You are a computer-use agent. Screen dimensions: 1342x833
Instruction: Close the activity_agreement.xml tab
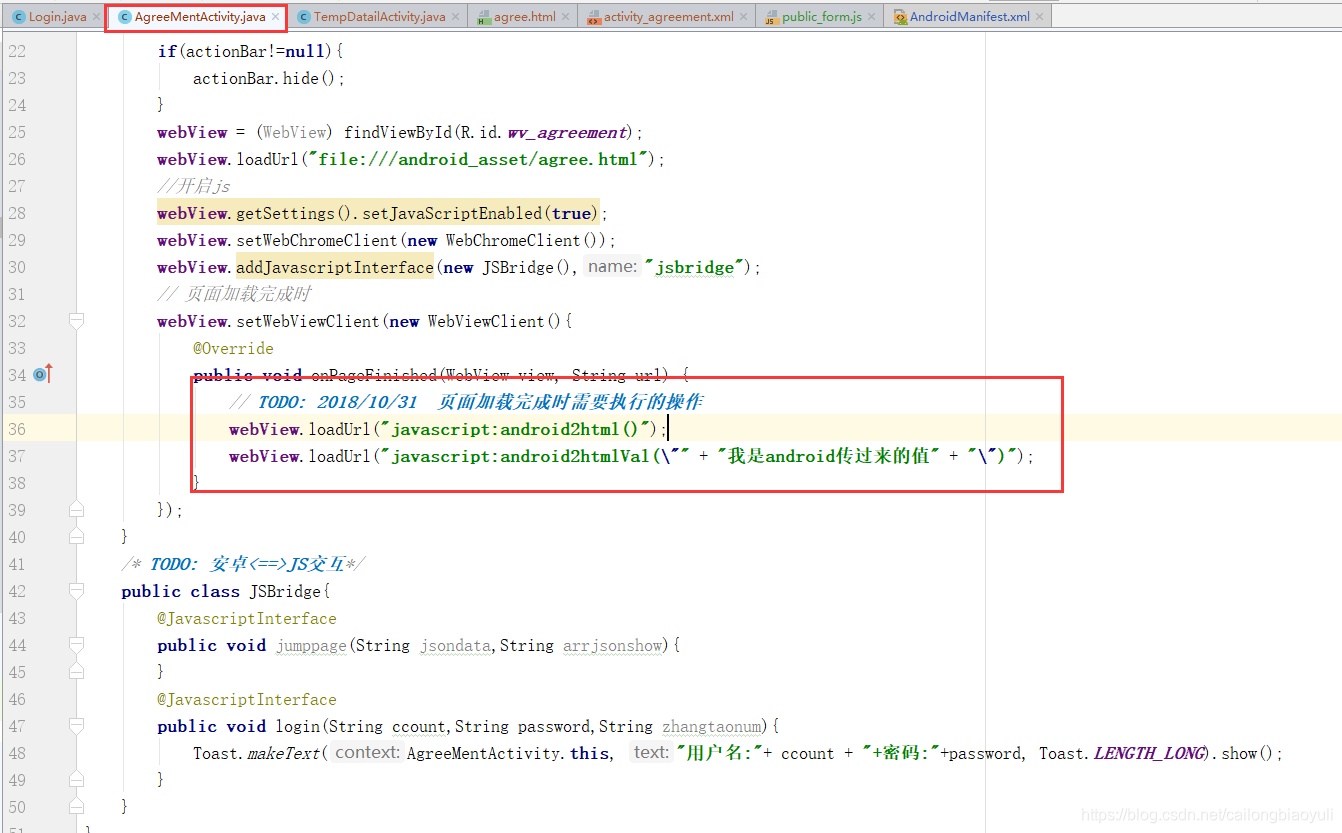[744, 17]
